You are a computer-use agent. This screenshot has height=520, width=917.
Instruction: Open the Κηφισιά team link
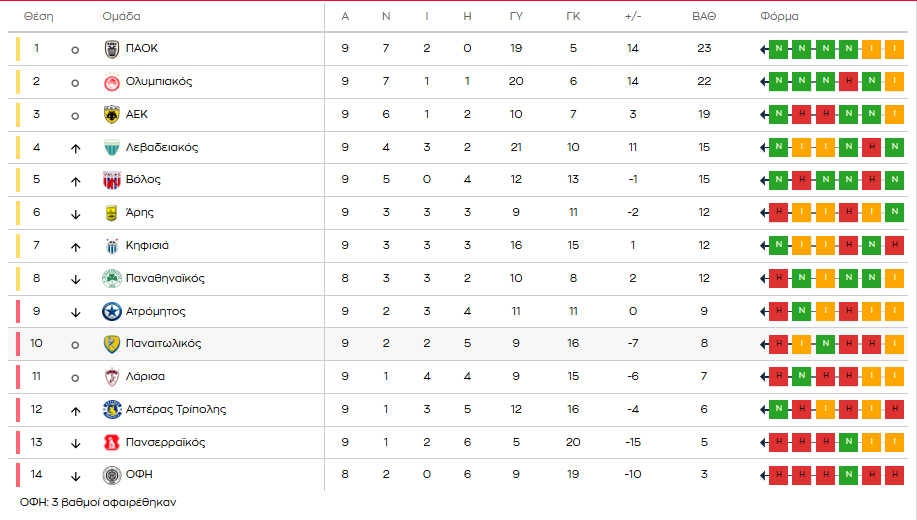tap(147, 246)
